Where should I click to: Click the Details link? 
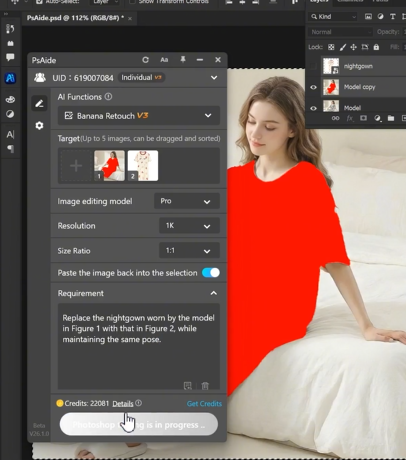(123, 404)
